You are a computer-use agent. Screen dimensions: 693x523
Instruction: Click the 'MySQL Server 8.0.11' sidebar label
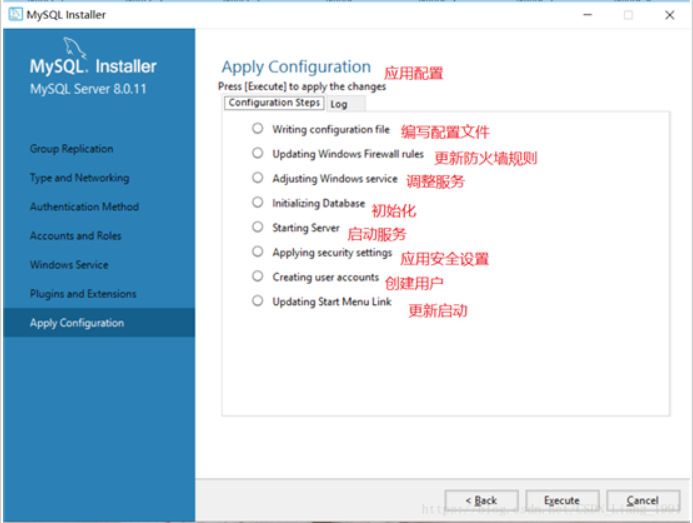(x=88, y=89)
